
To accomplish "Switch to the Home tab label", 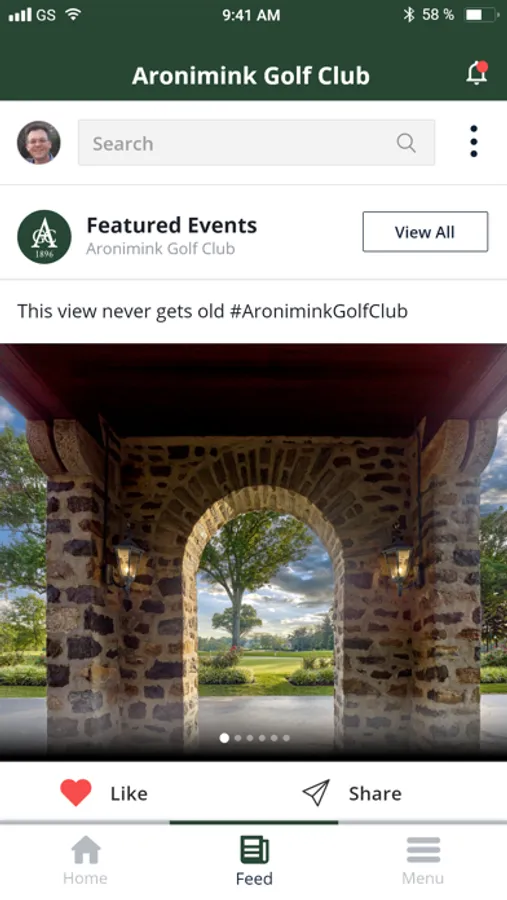I will (85, 878).
